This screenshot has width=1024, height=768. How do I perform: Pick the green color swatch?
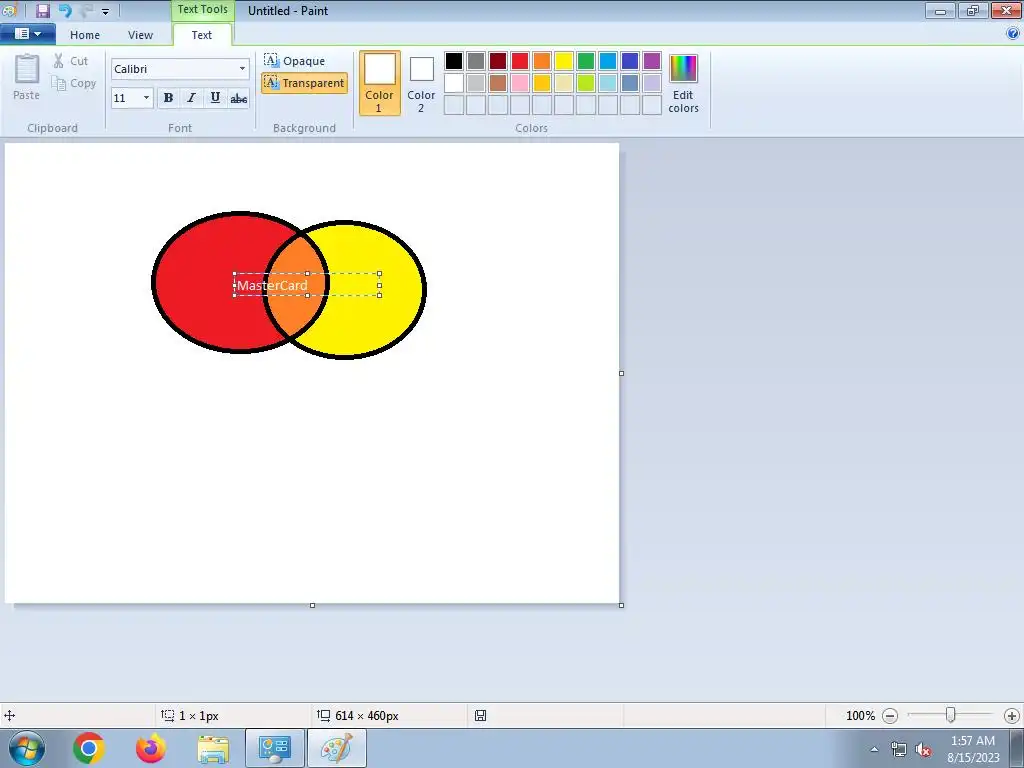[x=586, y=61]
